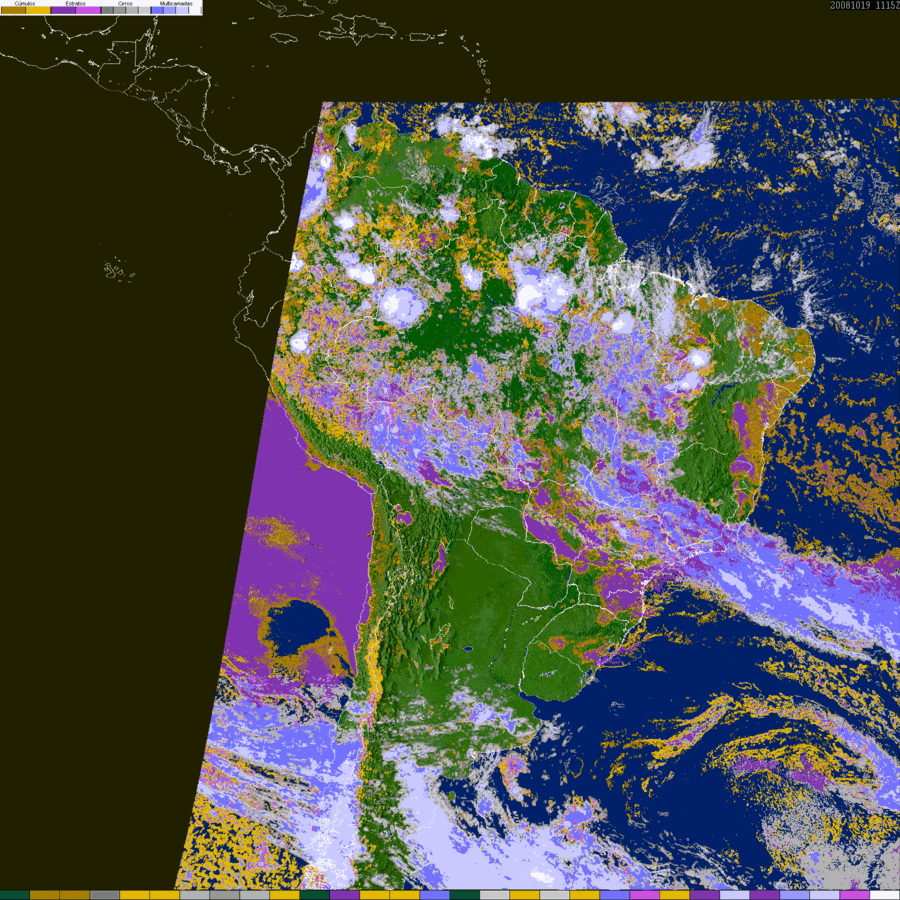Click the 'Cirros' legend label
900x900 pixels.
point(125,3)
